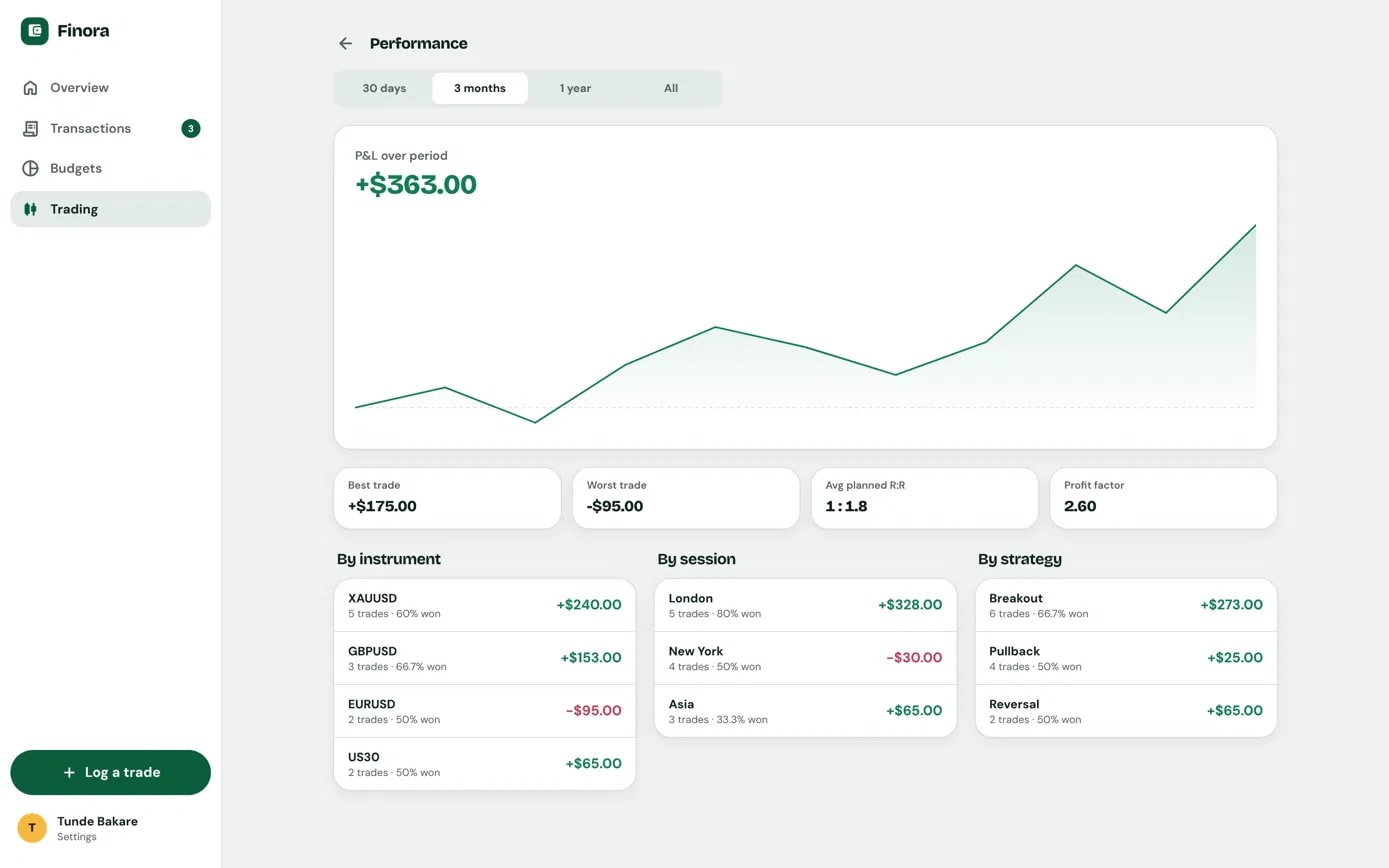
Task: Click the Log a trade button
Action: pos(110,772)
